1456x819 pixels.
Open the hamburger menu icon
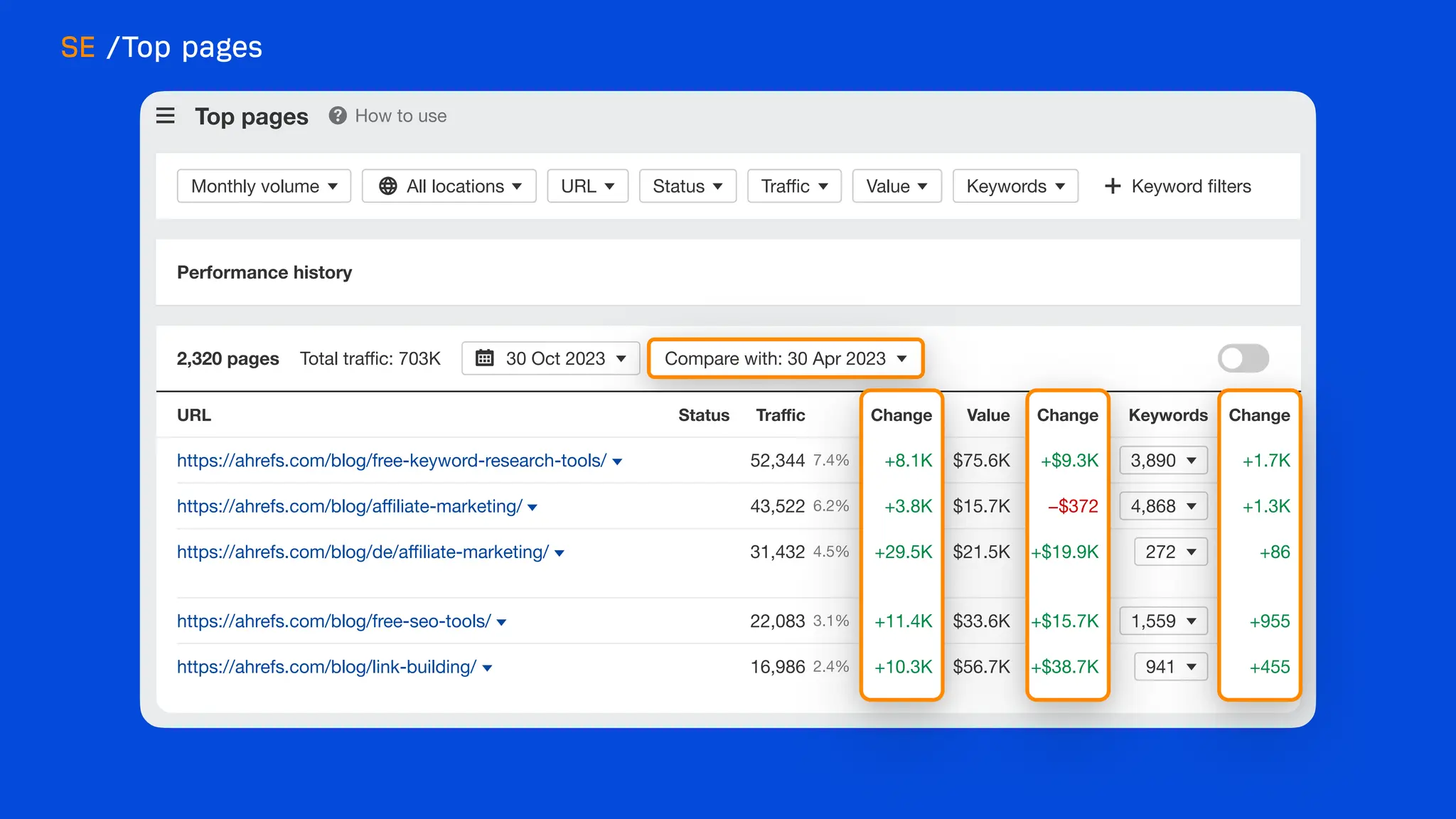tap(165, 116)
